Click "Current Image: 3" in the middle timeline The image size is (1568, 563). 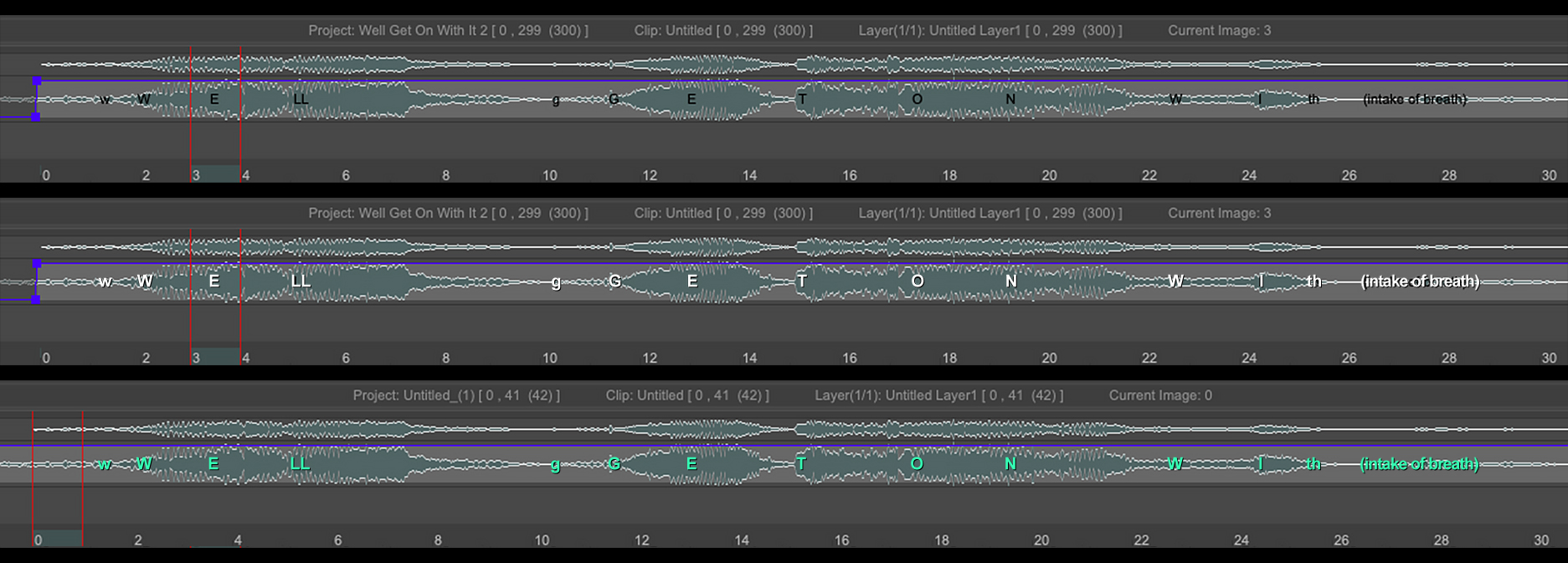[x=1220, y=213]
